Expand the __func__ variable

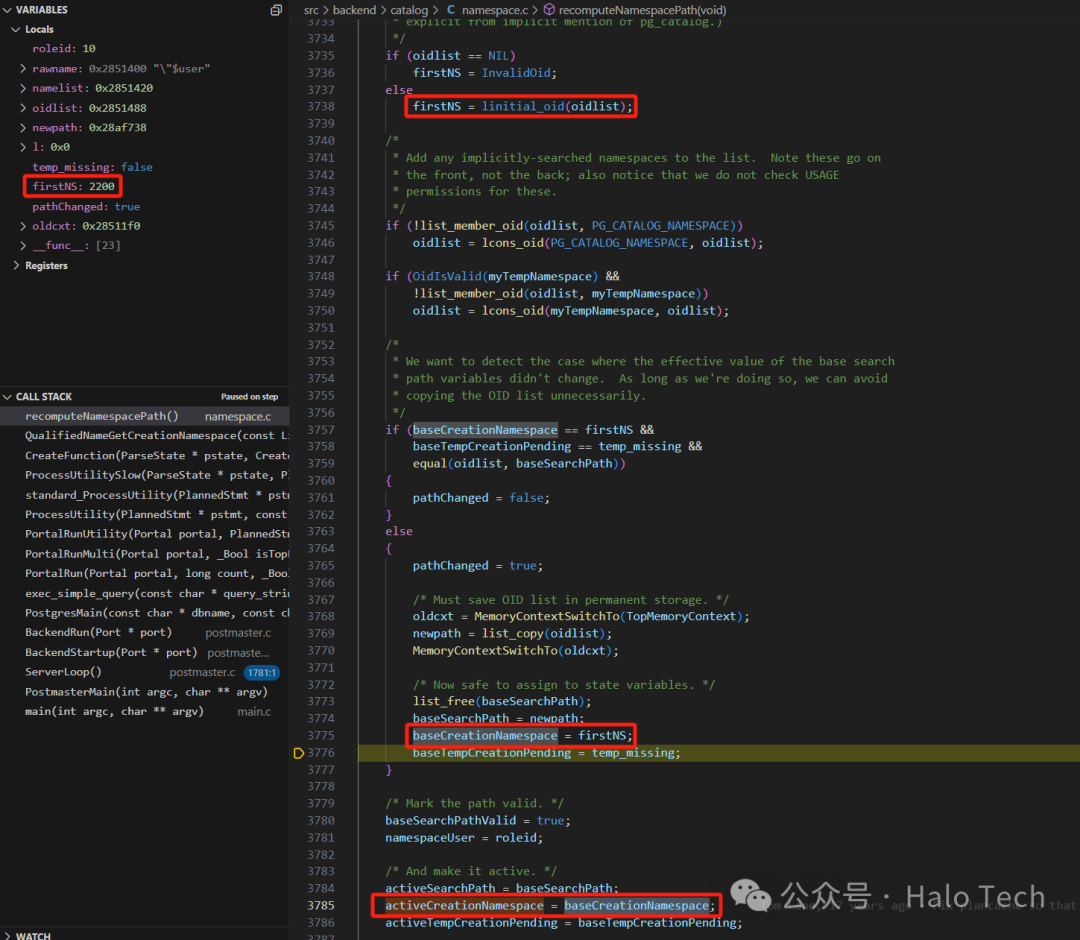(x=23, y=245)
